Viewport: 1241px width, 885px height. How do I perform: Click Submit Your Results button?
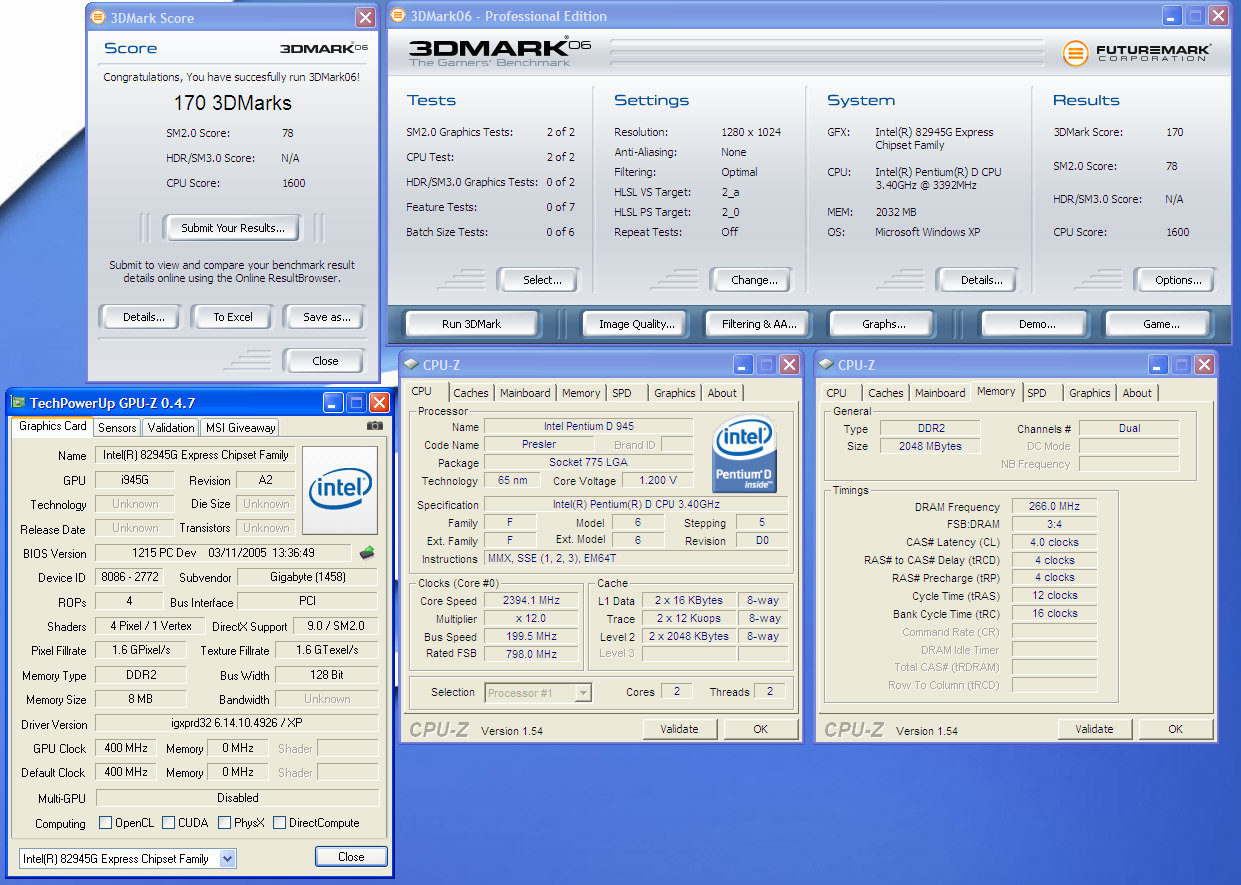(x=233, y=228)
